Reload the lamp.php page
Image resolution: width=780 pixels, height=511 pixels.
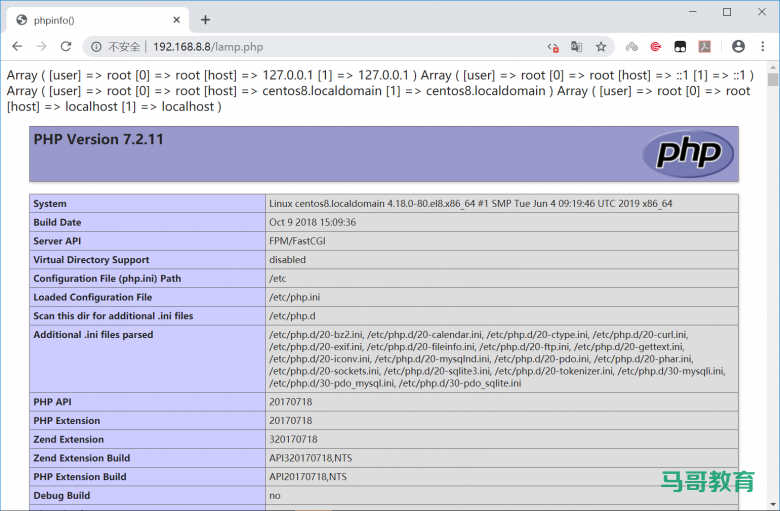66,46
